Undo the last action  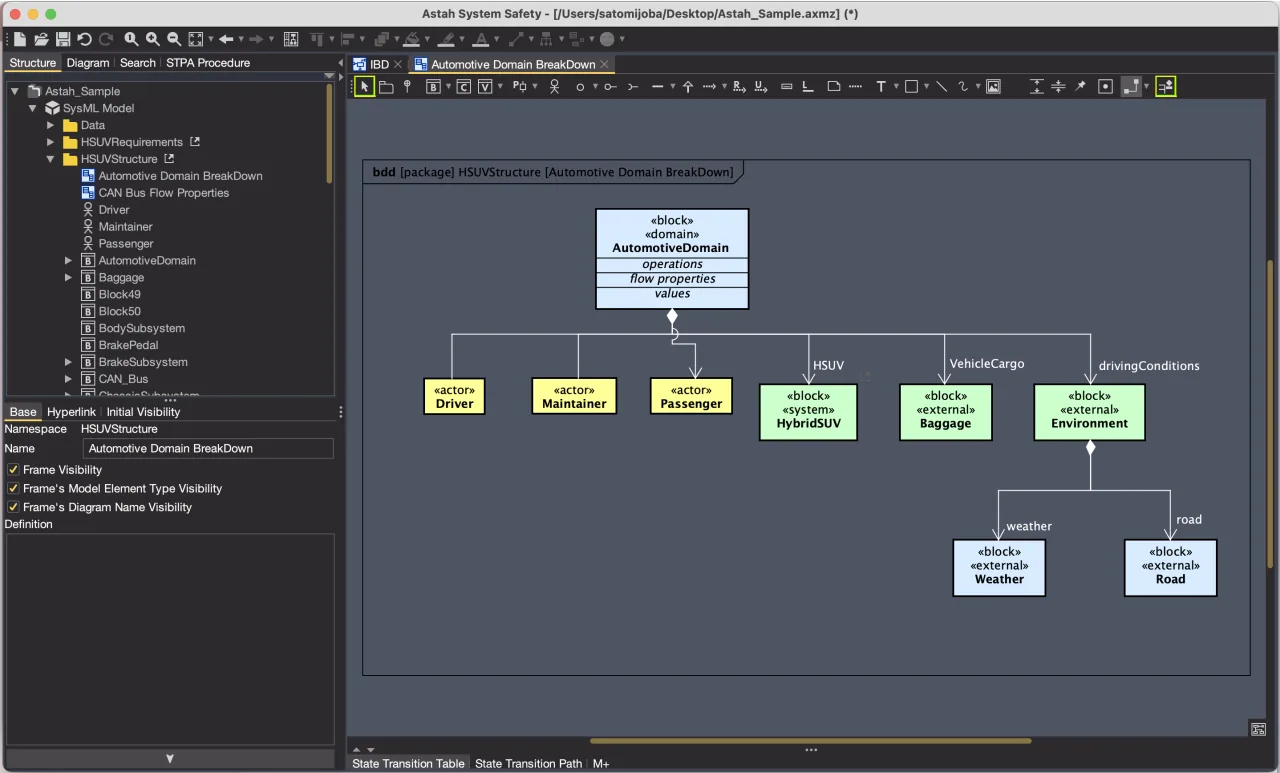pyautogui.click(x=84, y=39)
